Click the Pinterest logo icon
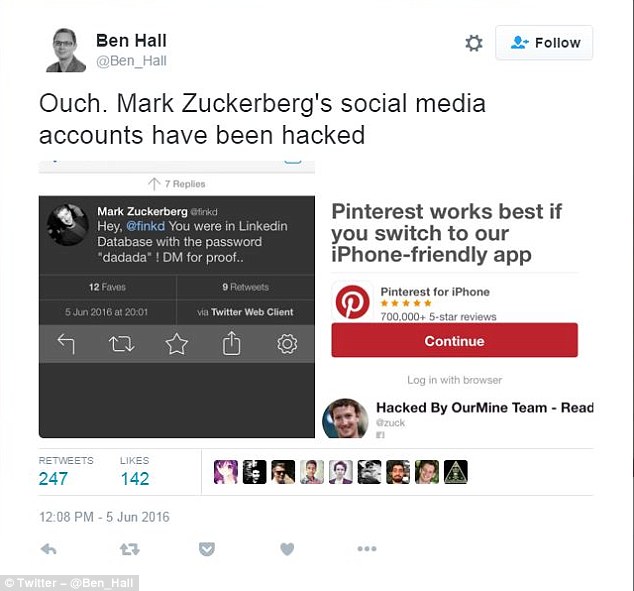Viewport: 634px width, 591px height. pyautogui.click(x=352, y=301)
